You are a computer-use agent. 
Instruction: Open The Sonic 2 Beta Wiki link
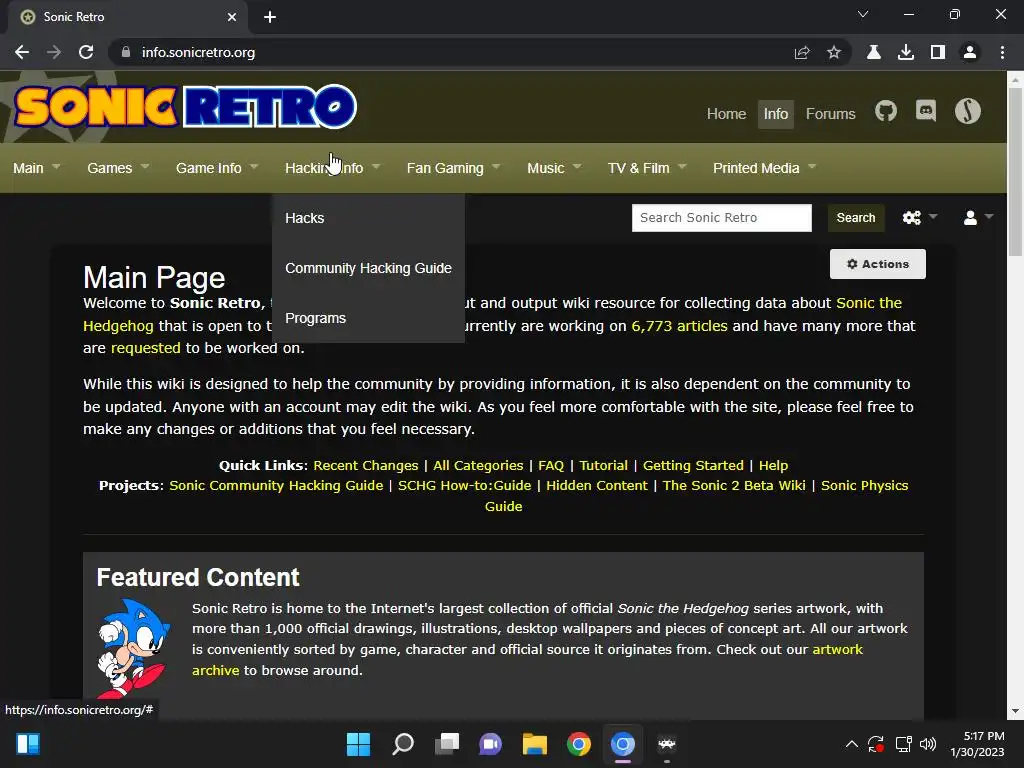(x=734, y=486)
